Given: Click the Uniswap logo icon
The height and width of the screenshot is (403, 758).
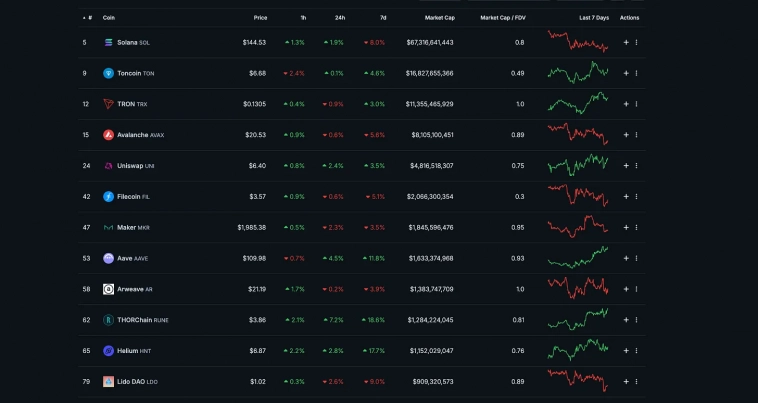Looking at the screenshot, I should click(x=108, y=166).
